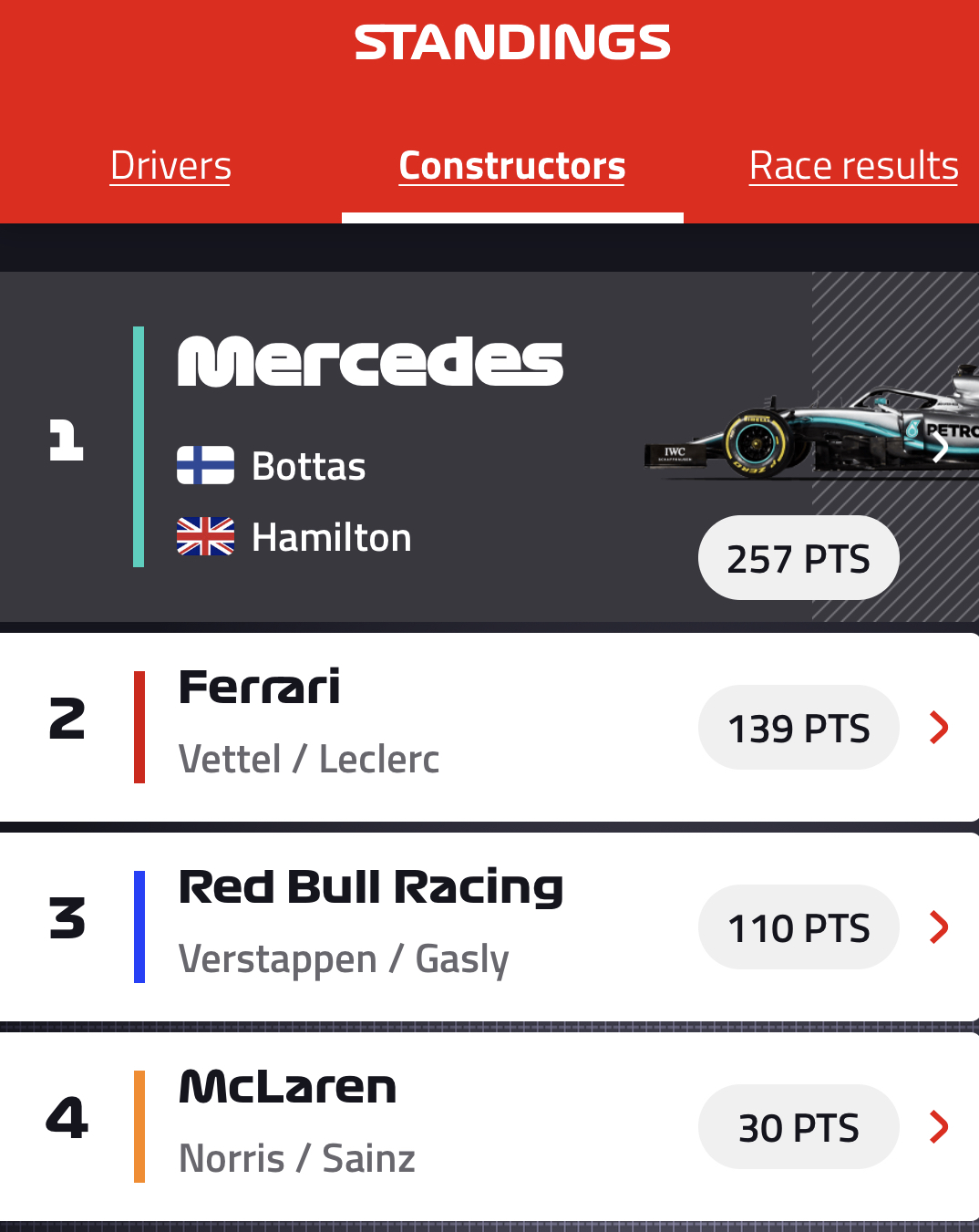This screenshot has width=979, height=1232.
Task: Open Red Bull Racing row chevron
Action: [x=939, y=927]
